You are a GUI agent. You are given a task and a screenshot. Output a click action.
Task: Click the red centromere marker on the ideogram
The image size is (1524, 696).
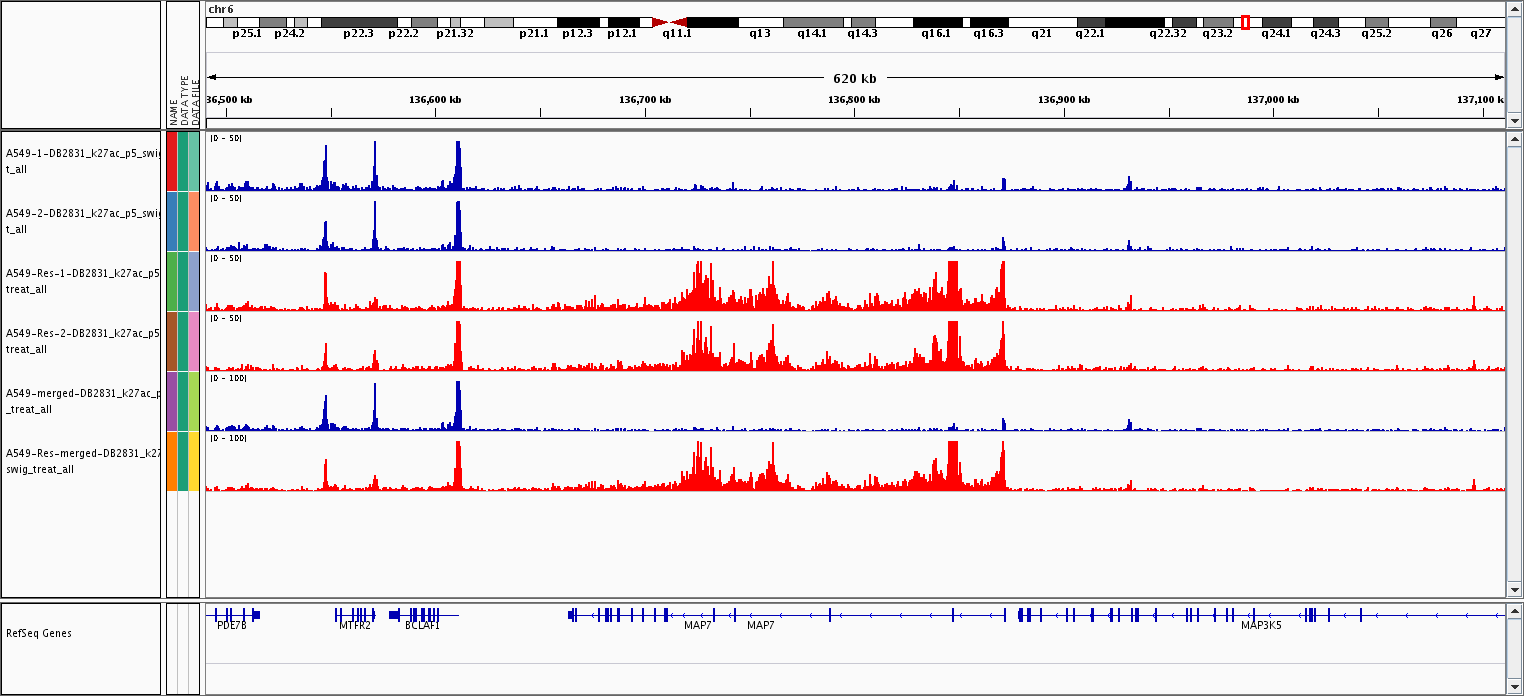669,22
